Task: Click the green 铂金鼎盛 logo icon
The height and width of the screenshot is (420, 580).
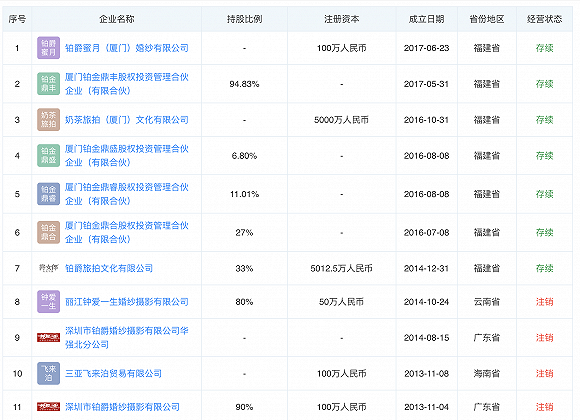Action: tap(48, 155)
